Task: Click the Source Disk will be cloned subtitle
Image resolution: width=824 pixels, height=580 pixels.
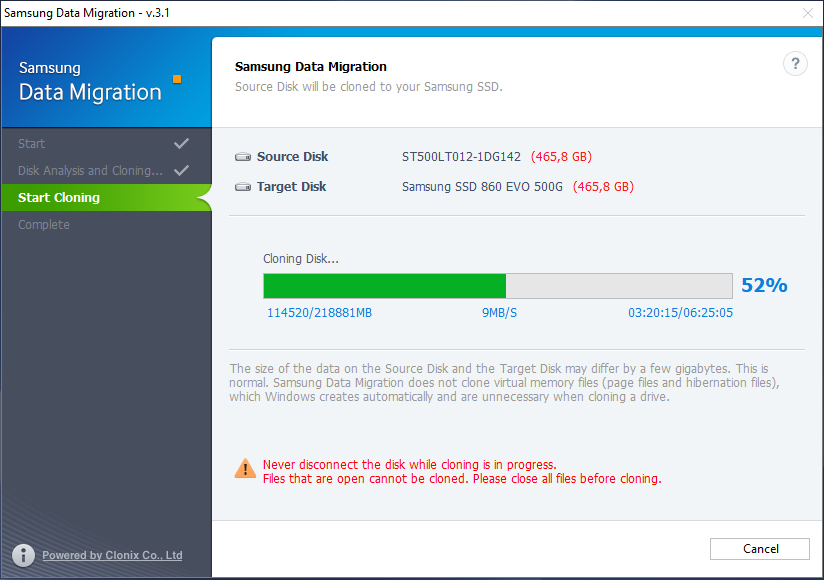Action: click(x=369, y=87)
